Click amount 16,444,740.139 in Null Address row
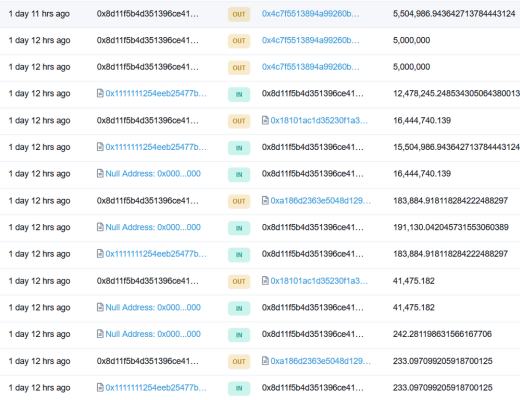This screenshot has width=520, height=400. point(422,174)
